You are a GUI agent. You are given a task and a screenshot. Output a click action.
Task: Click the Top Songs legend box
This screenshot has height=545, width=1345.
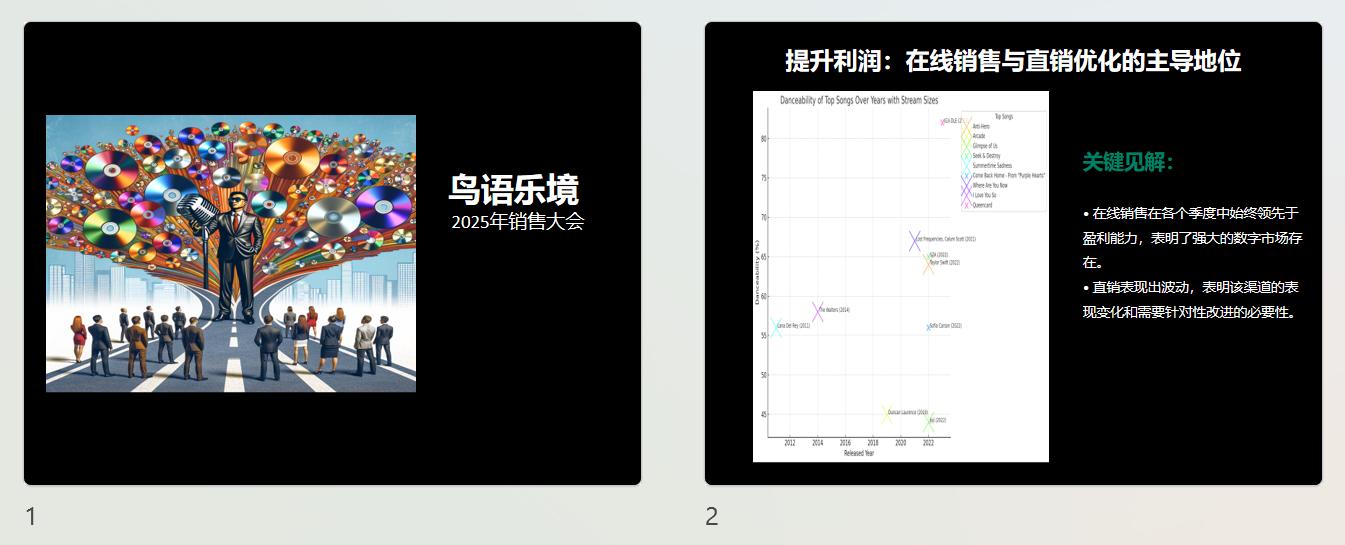1003,160
